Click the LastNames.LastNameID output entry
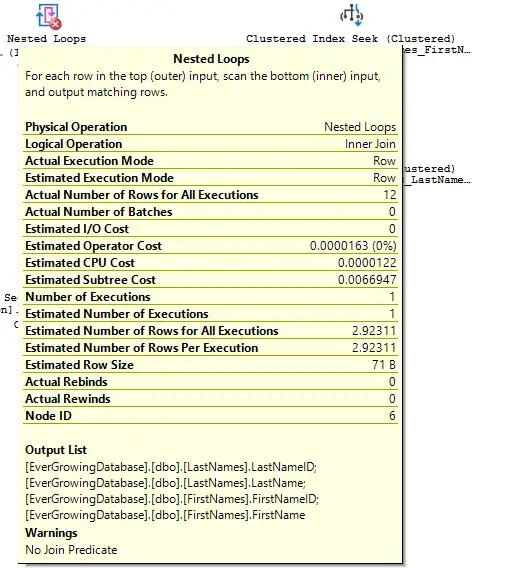Viewport: 512px width, 568px height. (171, 467)
